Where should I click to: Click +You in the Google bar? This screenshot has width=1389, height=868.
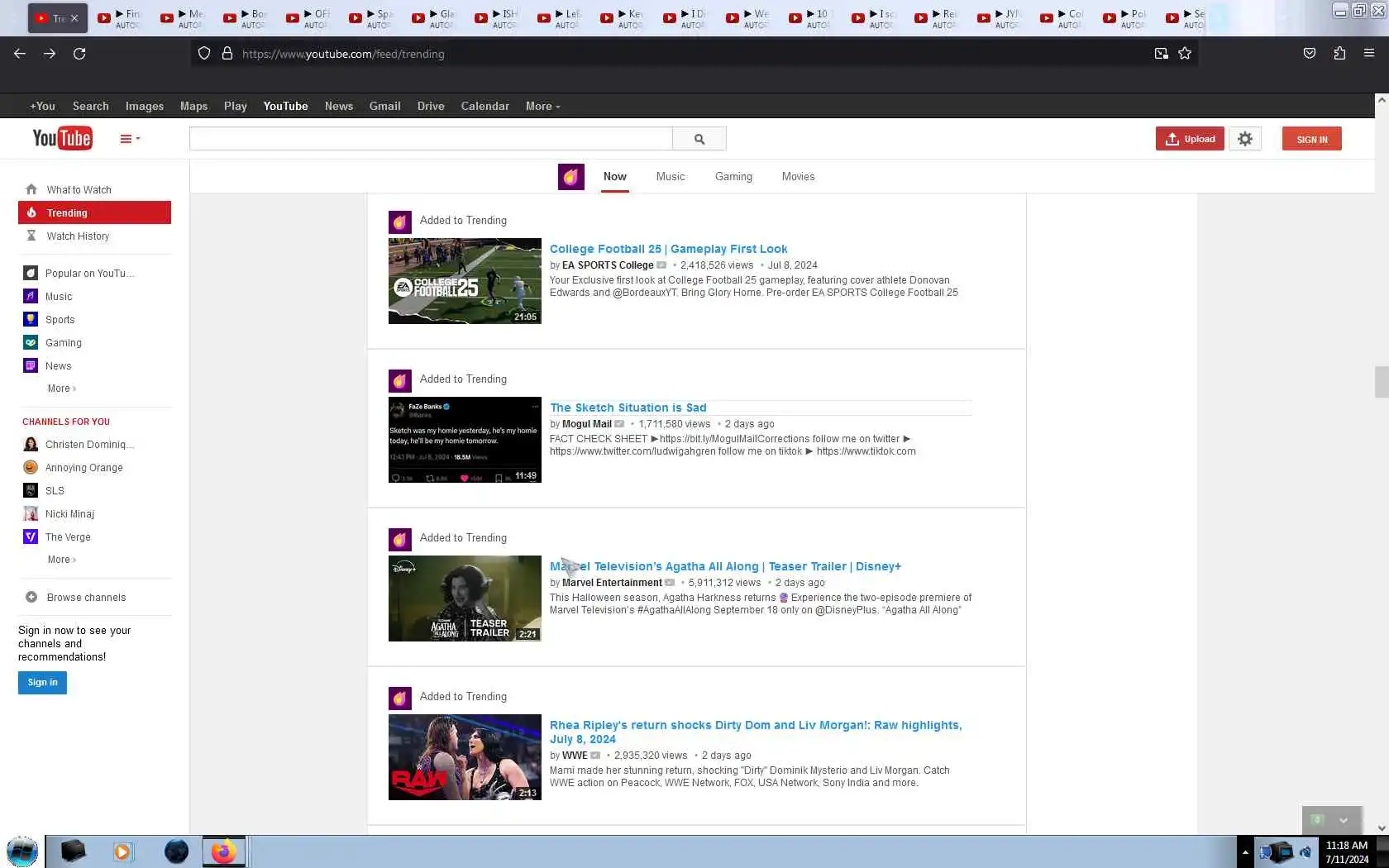42,106
